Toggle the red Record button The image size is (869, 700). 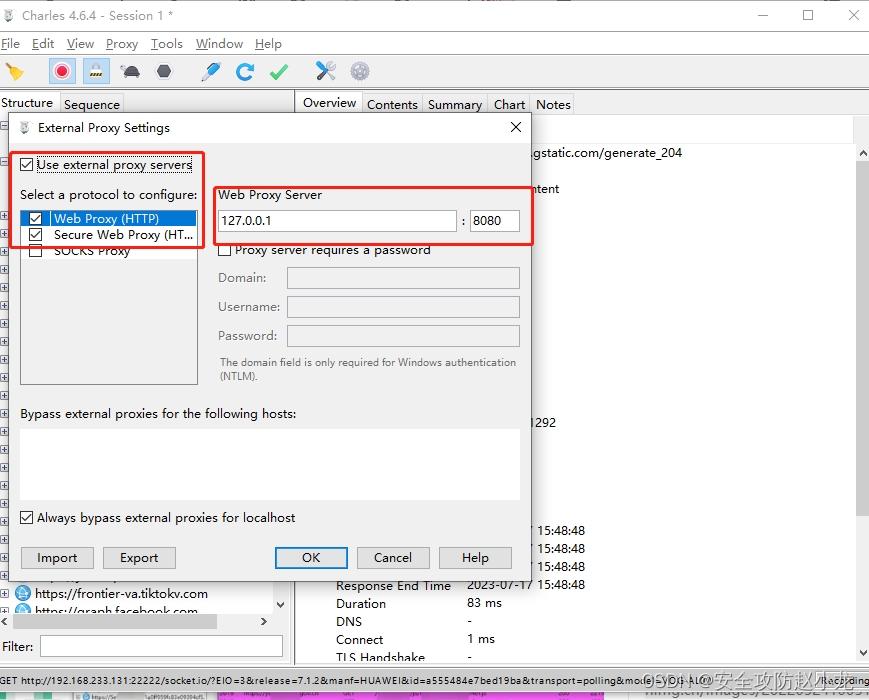point(62,71)
